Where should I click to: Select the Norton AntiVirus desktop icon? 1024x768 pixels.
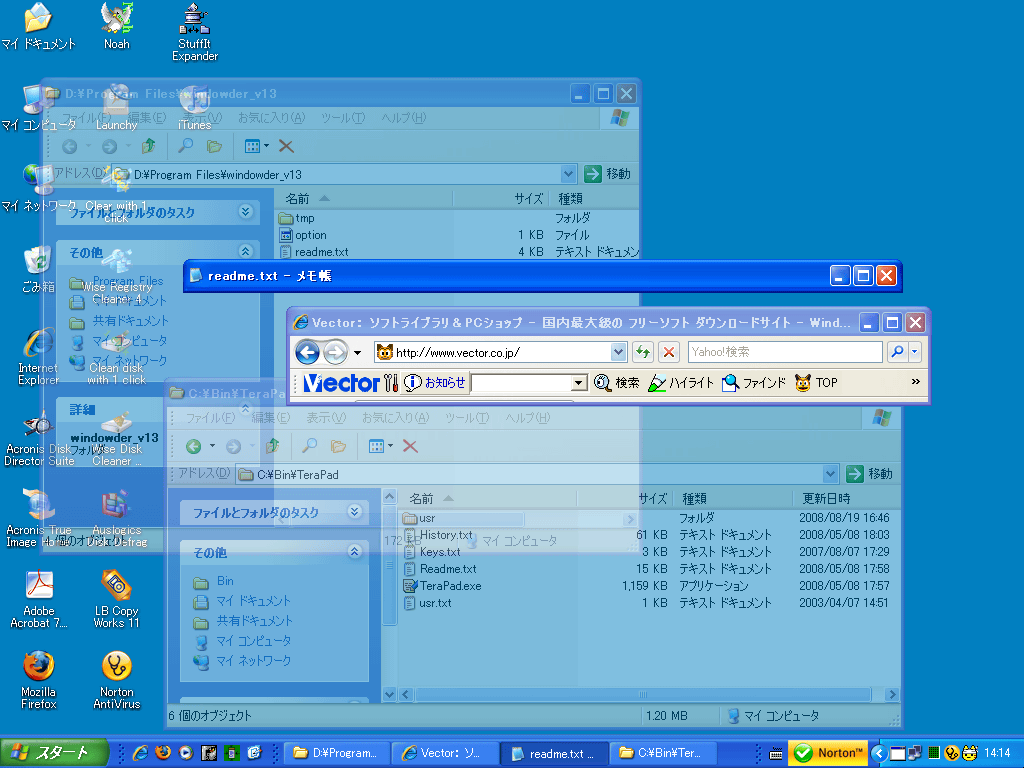[117, 680]
